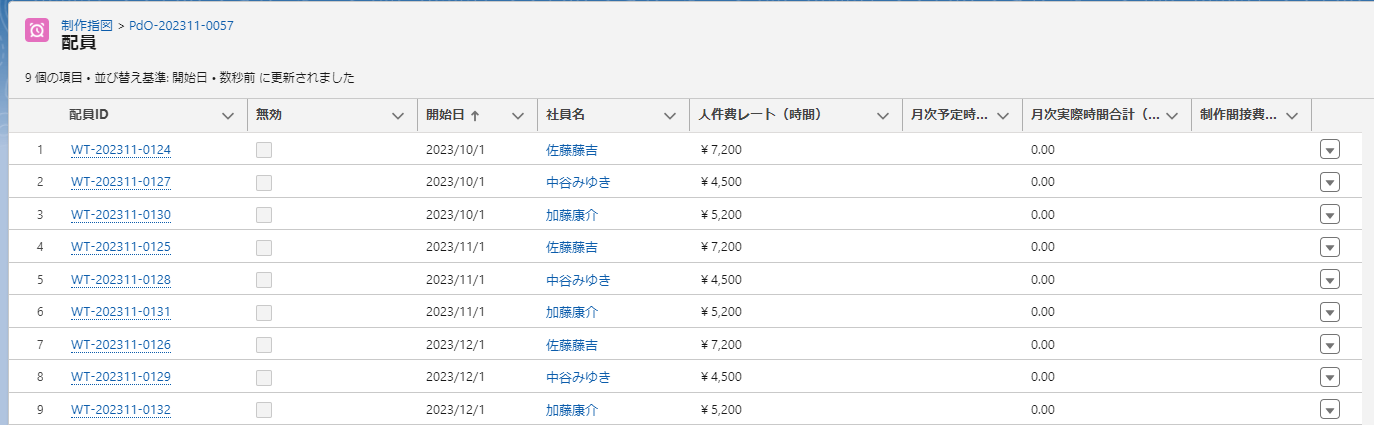Open row actions menu for WT-202311-0130

coord(1329,215)
